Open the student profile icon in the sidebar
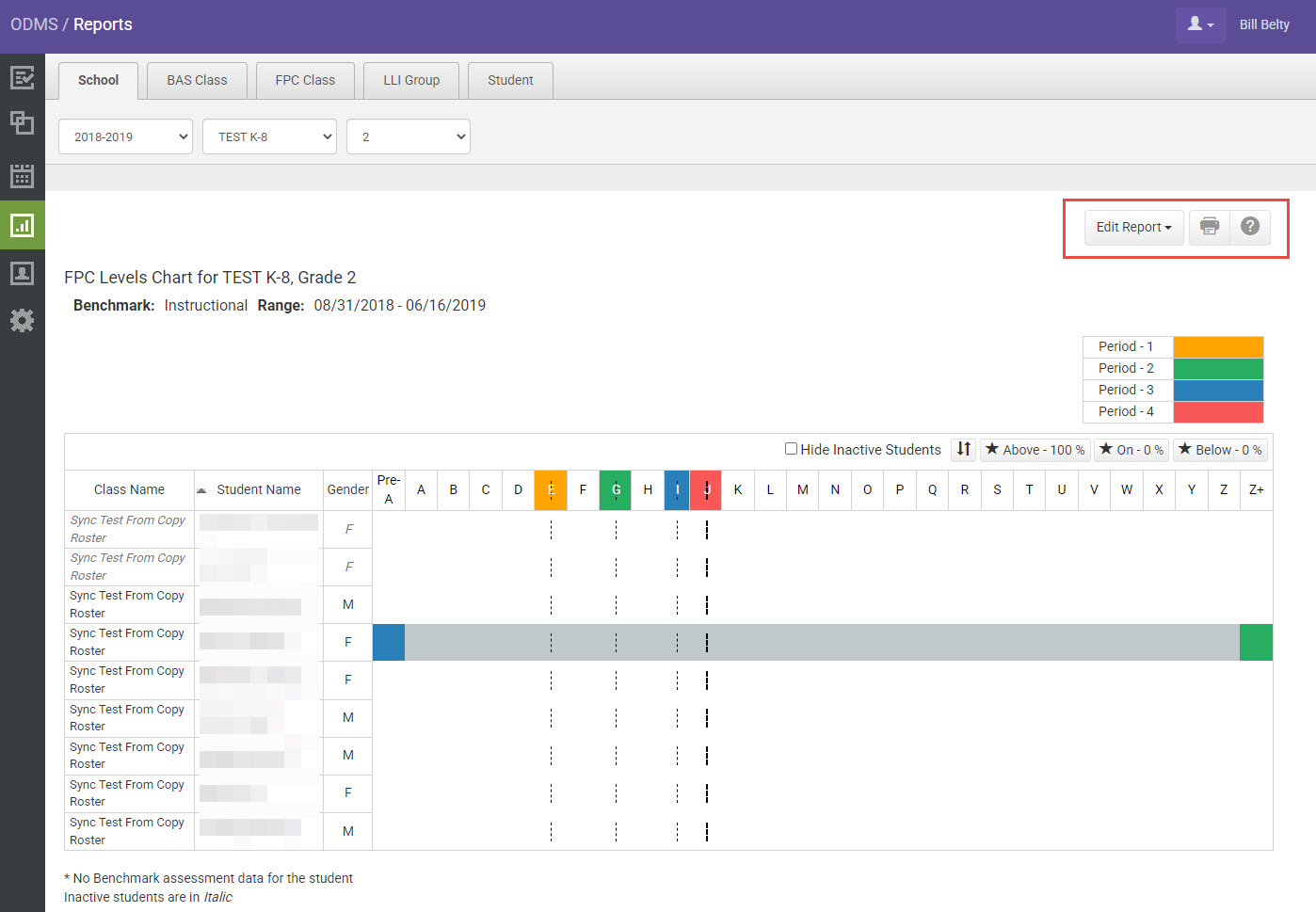 pos(23,273)
